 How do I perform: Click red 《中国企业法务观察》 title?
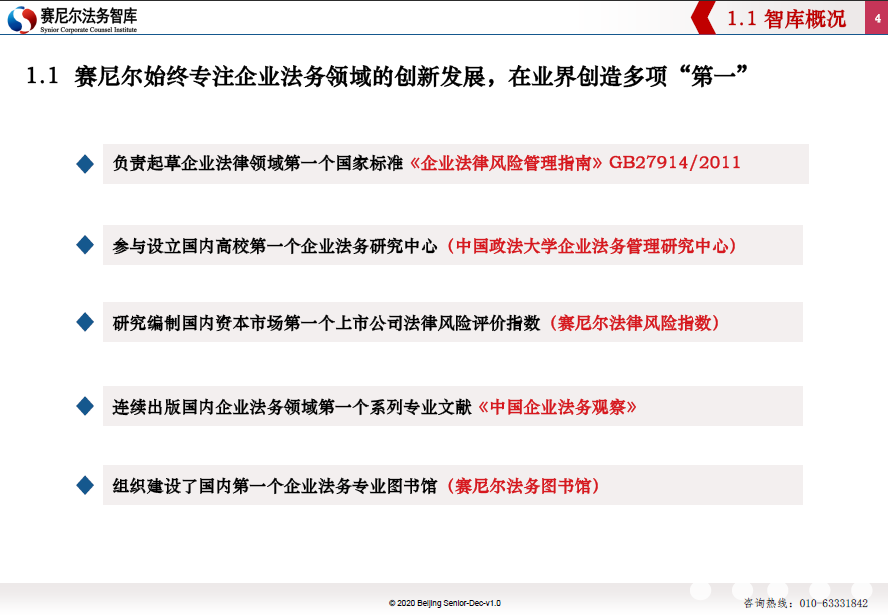[557, 407]
